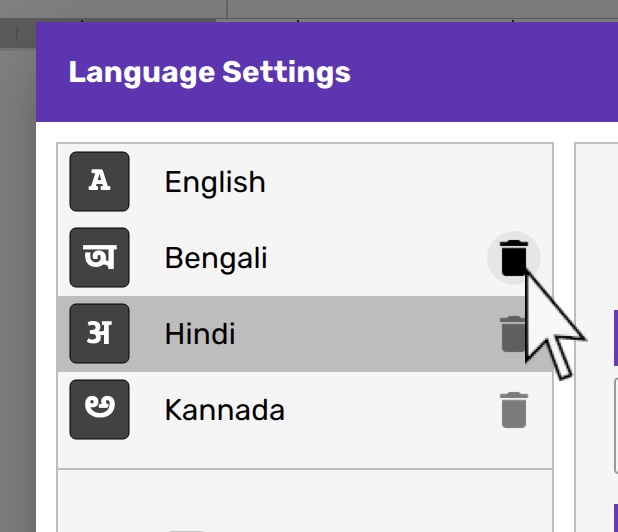This screenshot has width=618, height=532.
Task: Click the trash icon beside Kannada
Action: (x=513, y=410)
